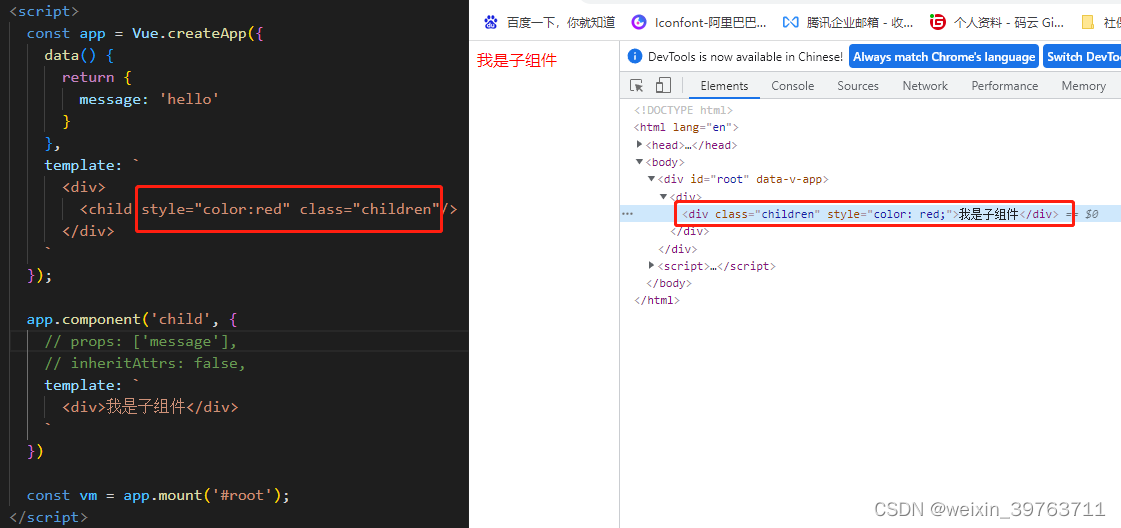This screenshot has width=1121, height=528.
Task: Select the <!DOCTYPE html> line
Action: (x=683, y=110)
